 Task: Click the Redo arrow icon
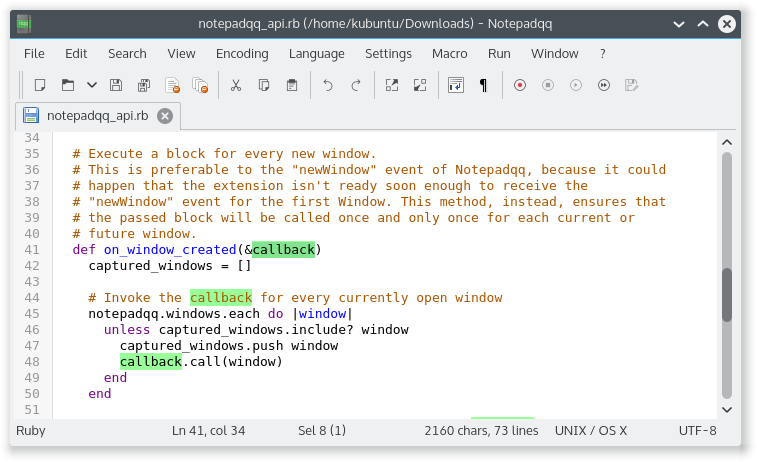355,86
